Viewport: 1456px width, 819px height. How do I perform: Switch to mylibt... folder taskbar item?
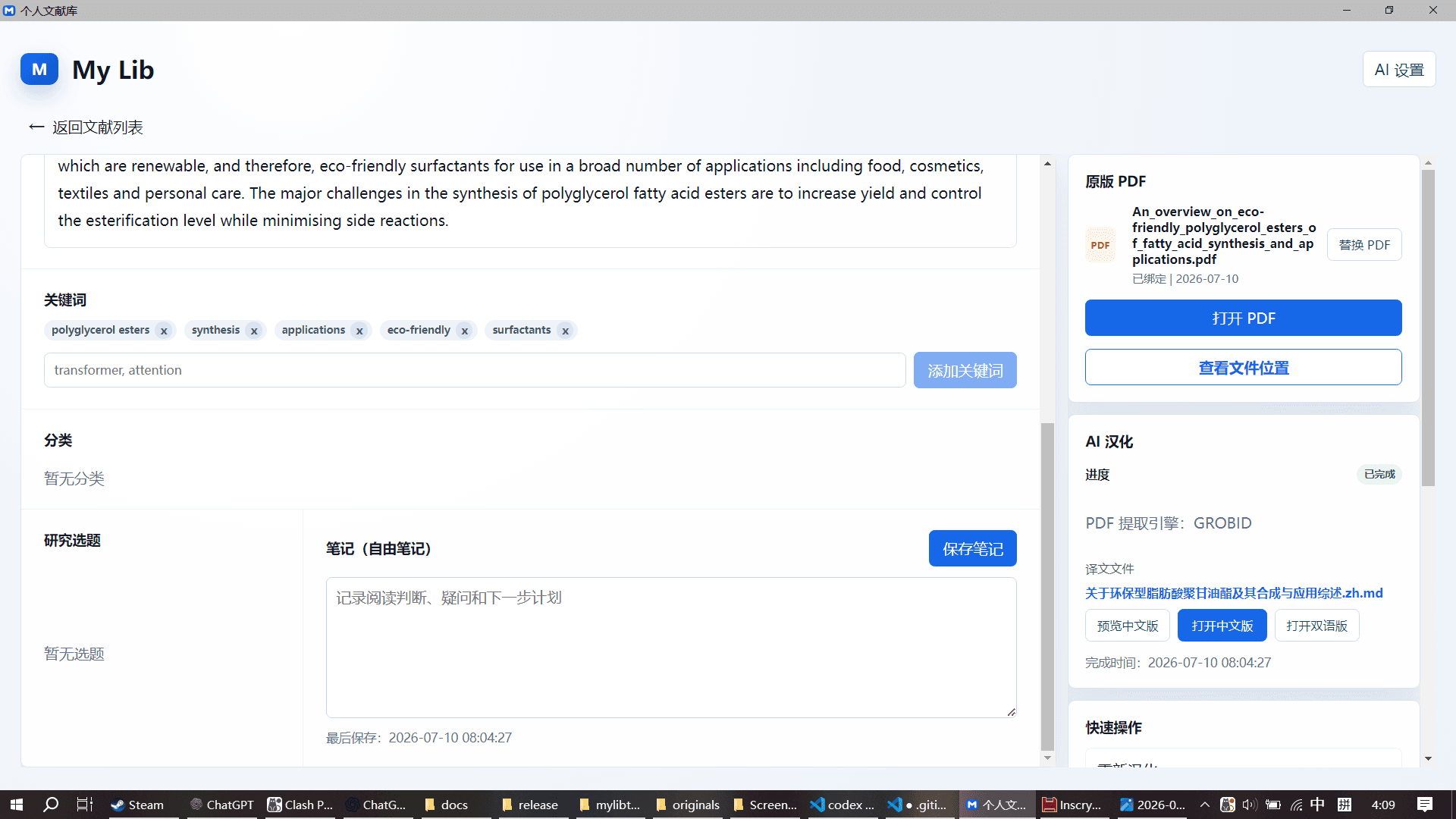coord(610,805)
